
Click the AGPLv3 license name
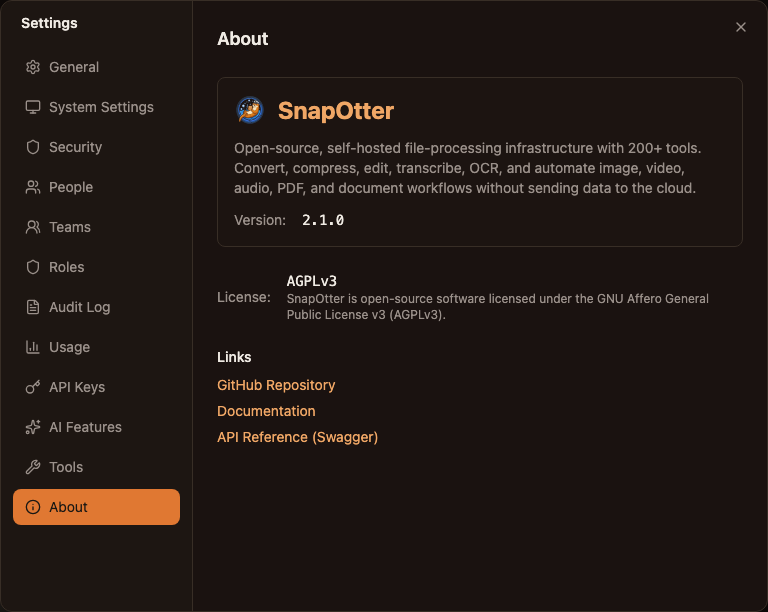click(x=312, y=281)
